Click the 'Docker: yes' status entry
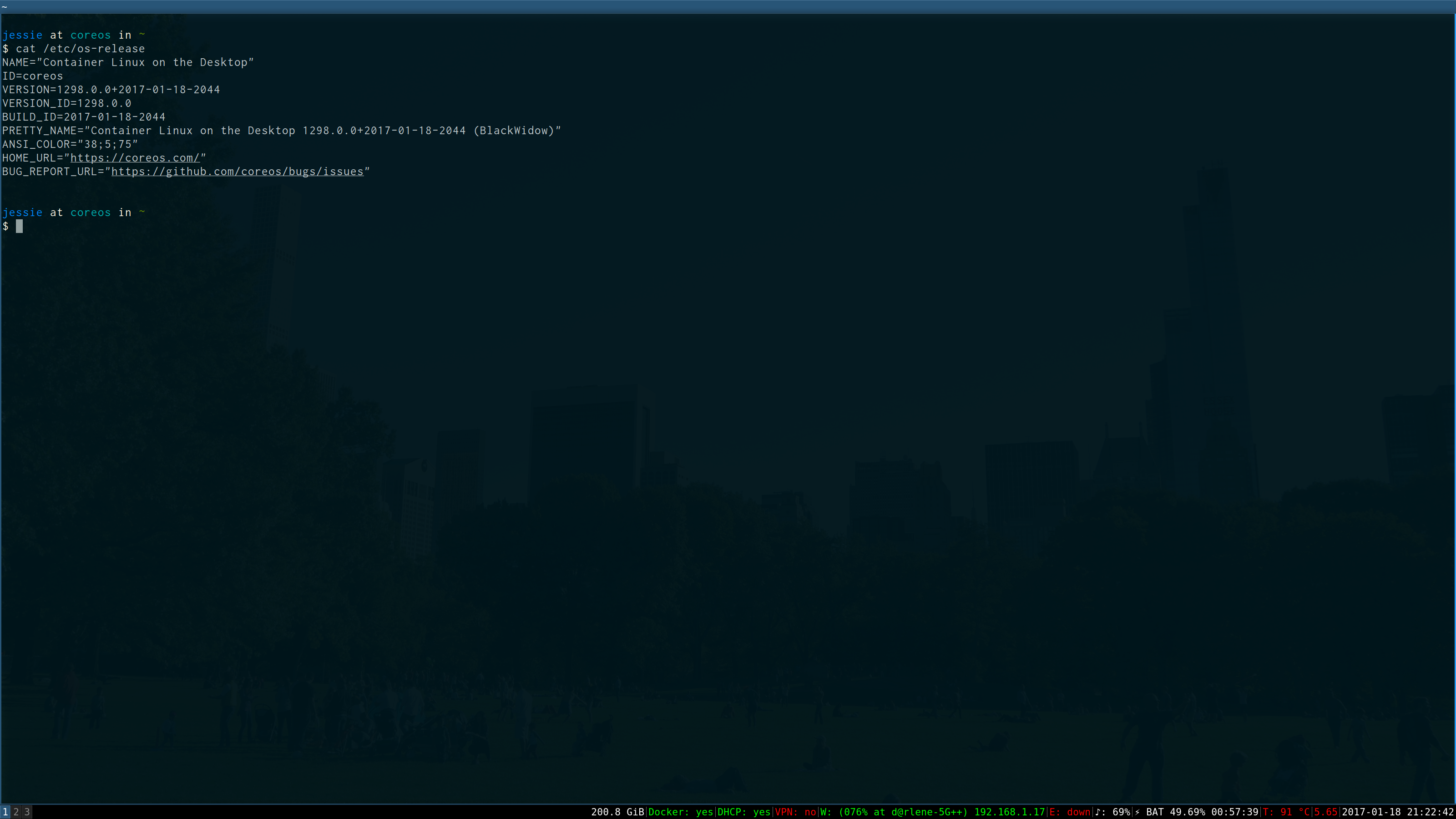This screenshot has height=819, width=1456. point(681,812)
